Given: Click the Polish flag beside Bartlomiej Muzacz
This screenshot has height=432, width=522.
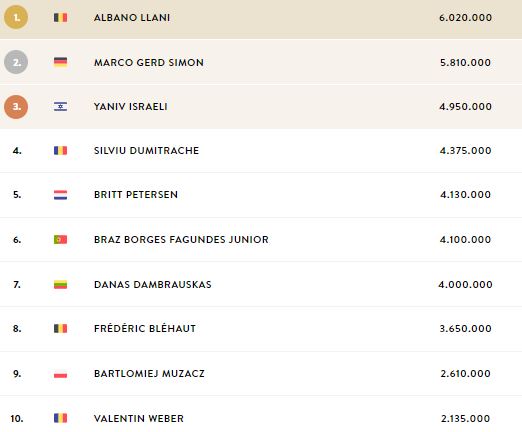Looking at the screenshot, I should click(x=60, y=373).
